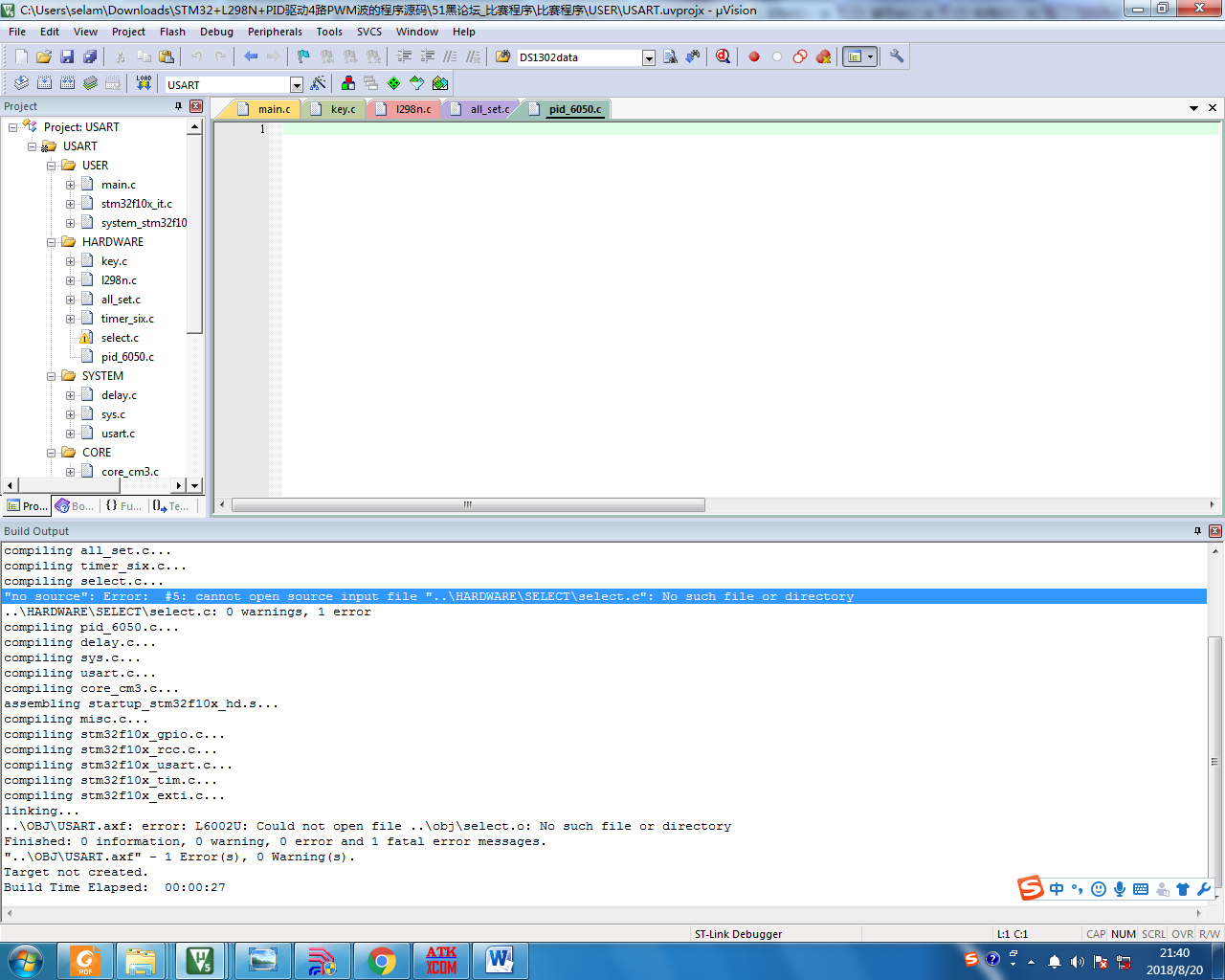Switch to the Functions panel tab
The width and height of the screenshot is (1225, 980).
coord(123,506)
